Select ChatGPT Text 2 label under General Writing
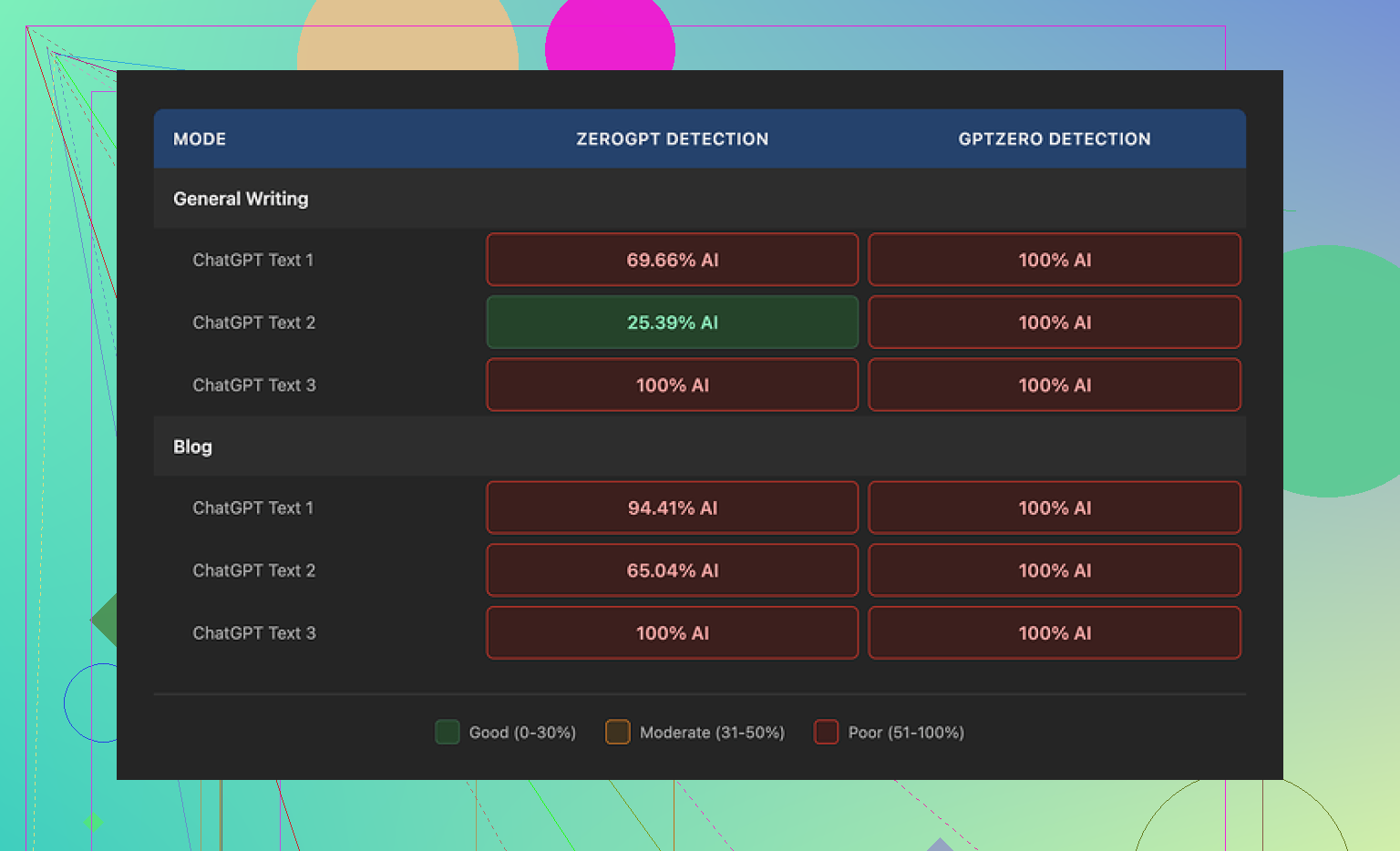 point(253,323)
